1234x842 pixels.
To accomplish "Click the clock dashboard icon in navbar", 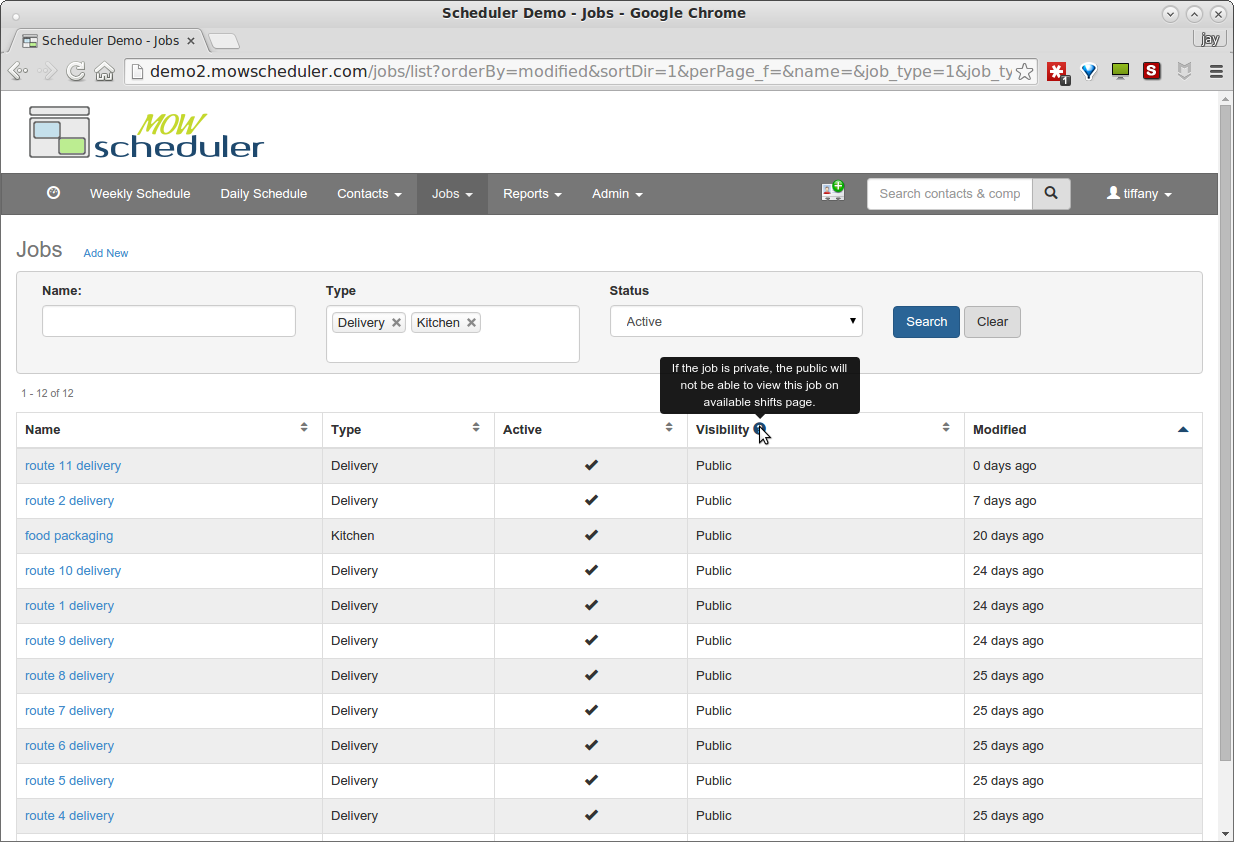I will (x=54, y=193).
